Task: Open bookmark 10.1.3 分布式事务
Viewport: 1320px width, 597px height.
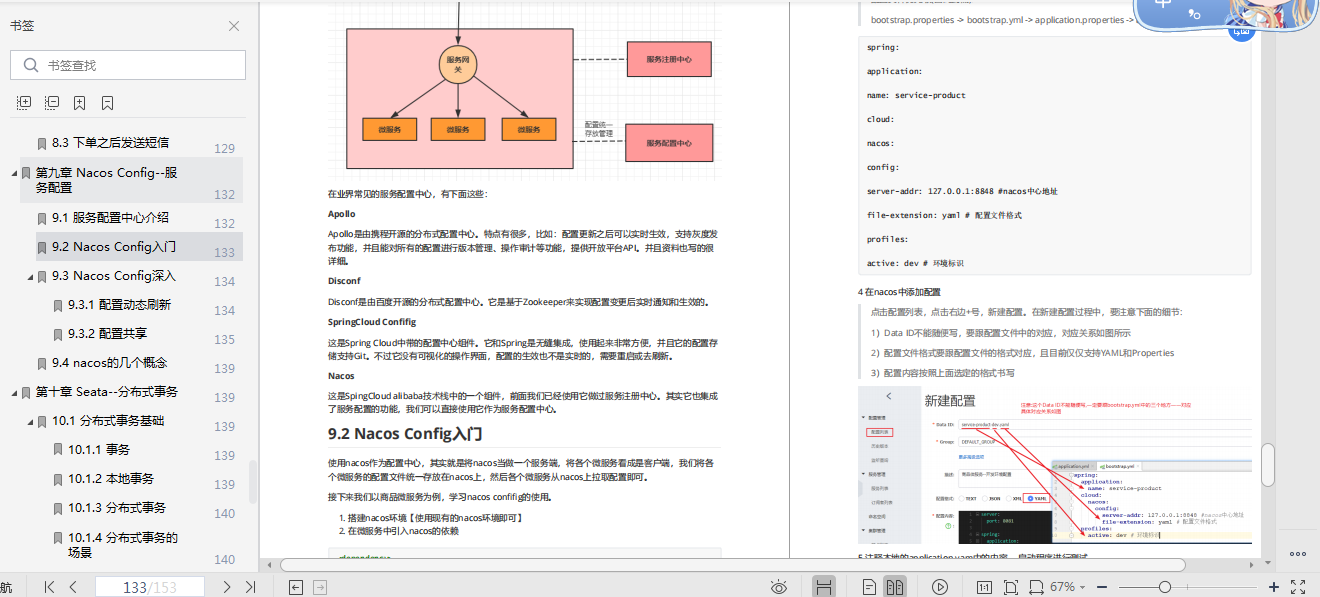Action: [119, 508]
